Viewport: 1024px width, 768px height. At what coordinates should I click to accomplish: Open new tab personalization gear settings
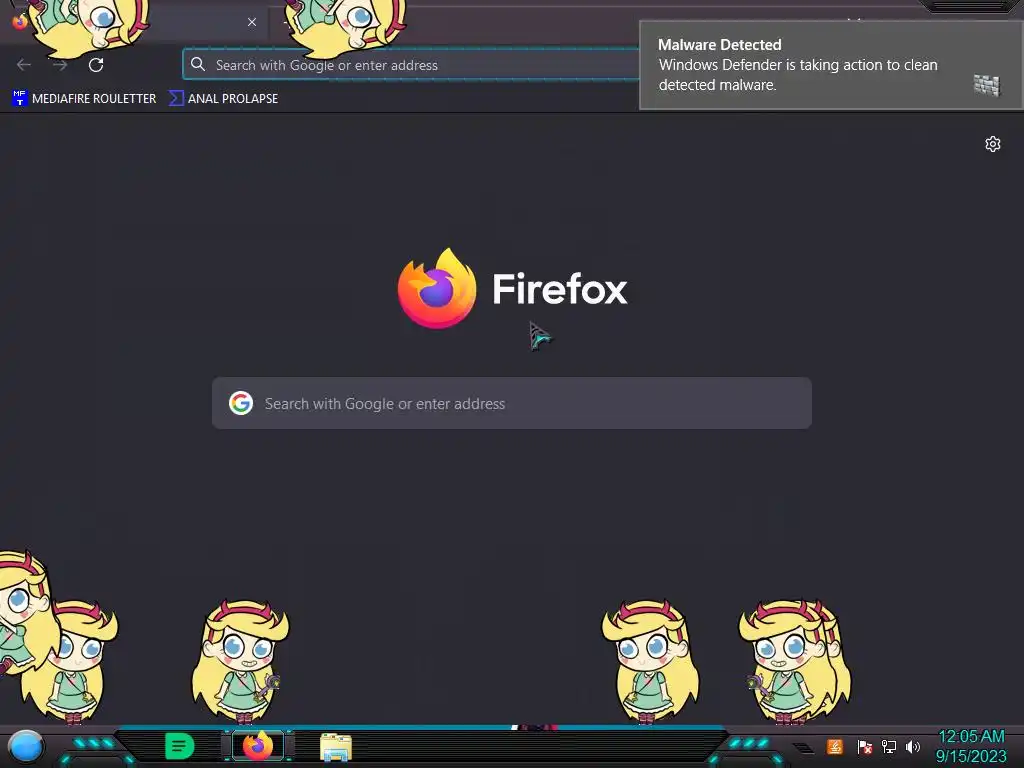pyautogui.click(x=993, y=144)
